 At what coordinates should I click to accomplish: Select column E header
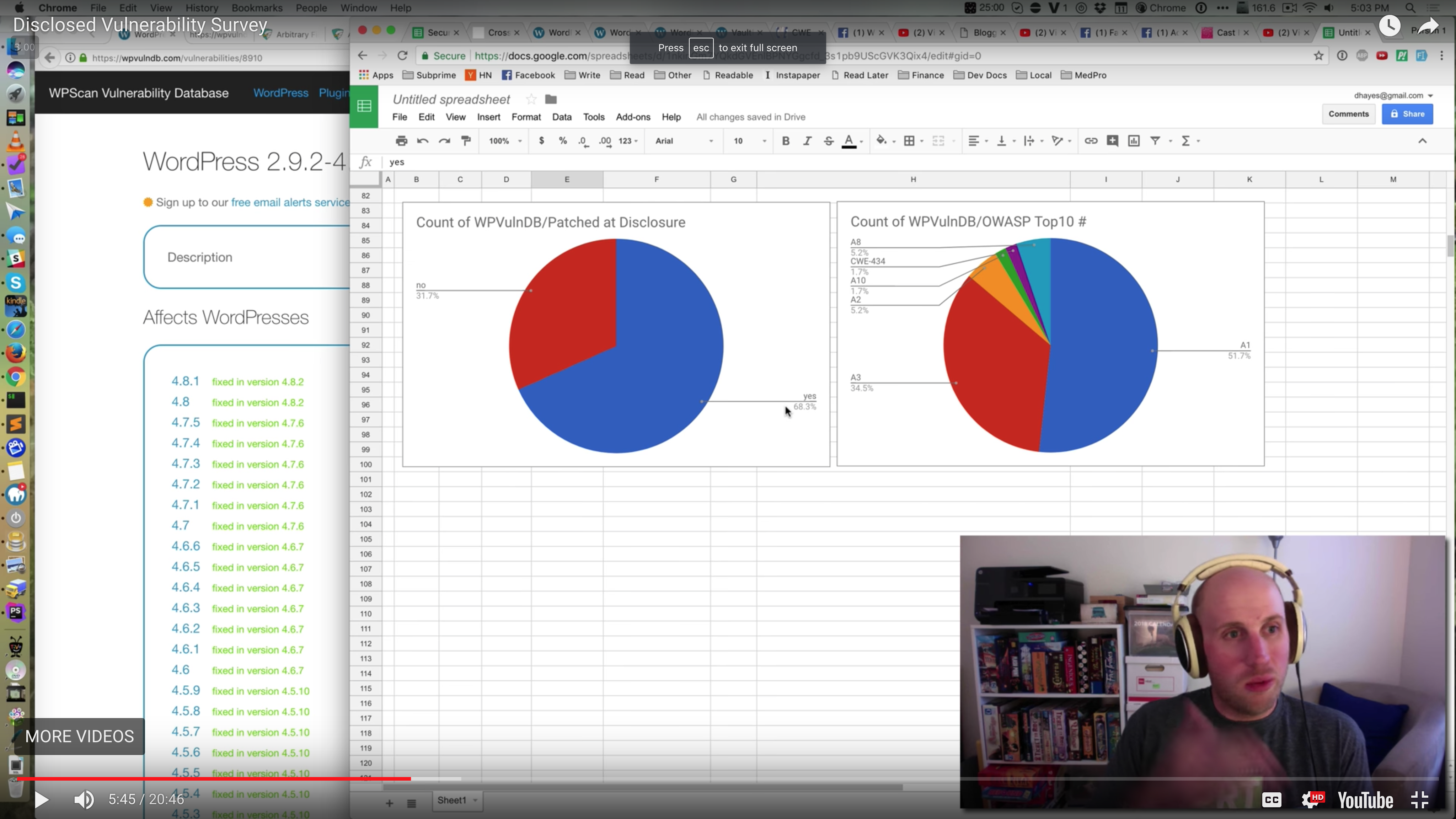pos(567,179)
